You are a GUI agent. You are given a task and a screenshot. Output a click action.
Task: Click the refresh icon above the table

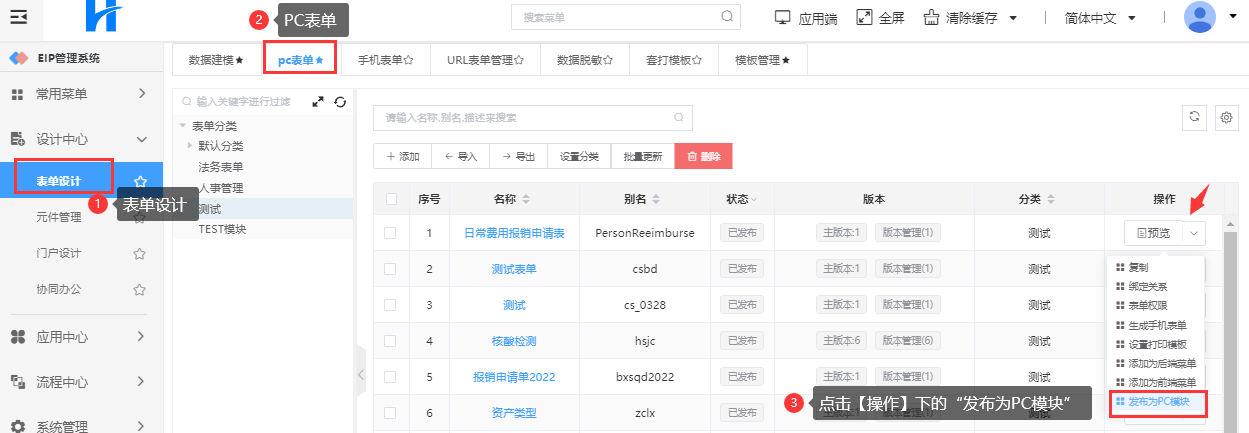coord(1193,117)
